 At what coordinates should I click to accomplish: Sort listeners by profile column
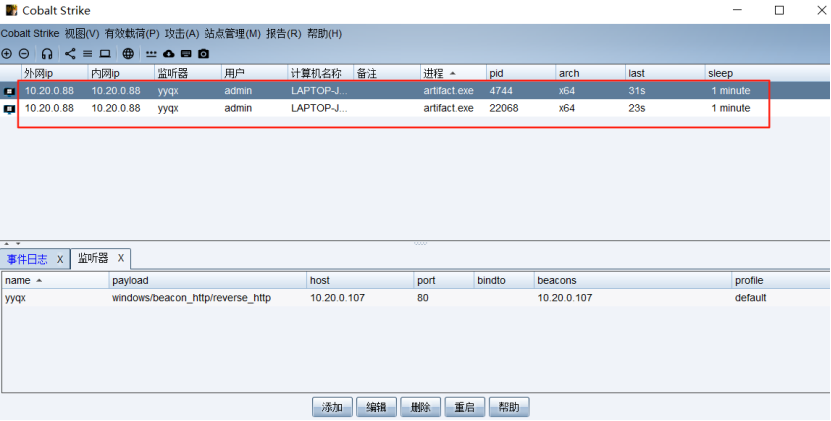coord(781,280)
